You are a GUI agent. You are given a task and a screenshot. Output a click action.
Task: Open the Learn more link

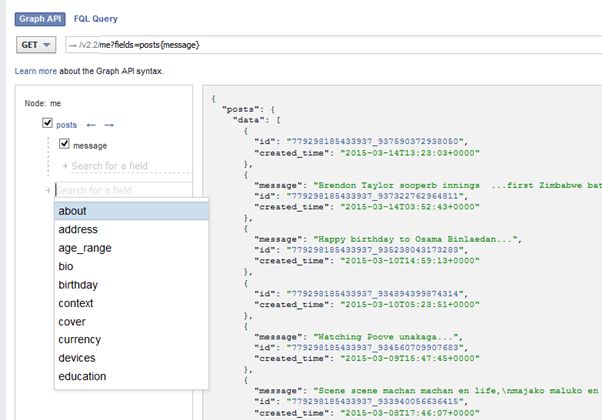[36, 71]
